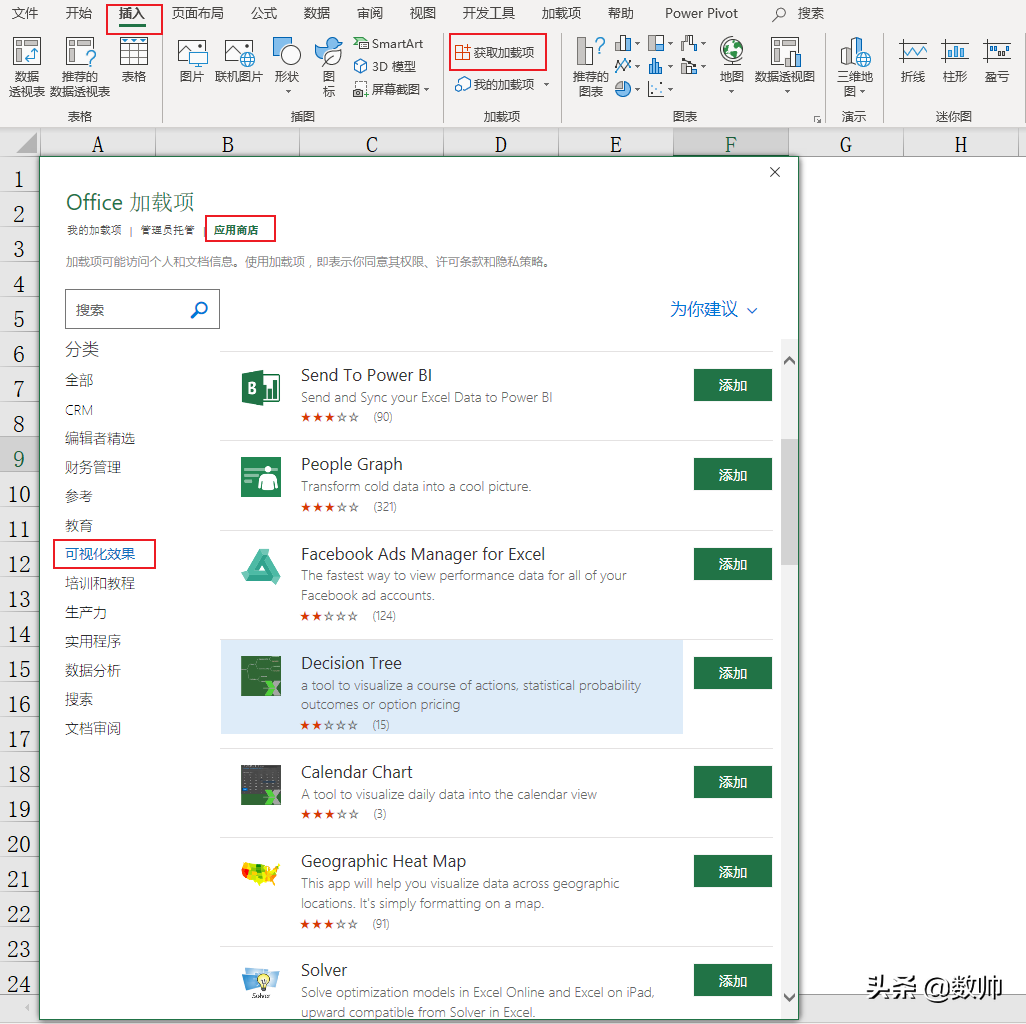Select the 应用商店 (Store) tab
This screenshot has height=1024, width=1026.
click(x=236, y=230)
